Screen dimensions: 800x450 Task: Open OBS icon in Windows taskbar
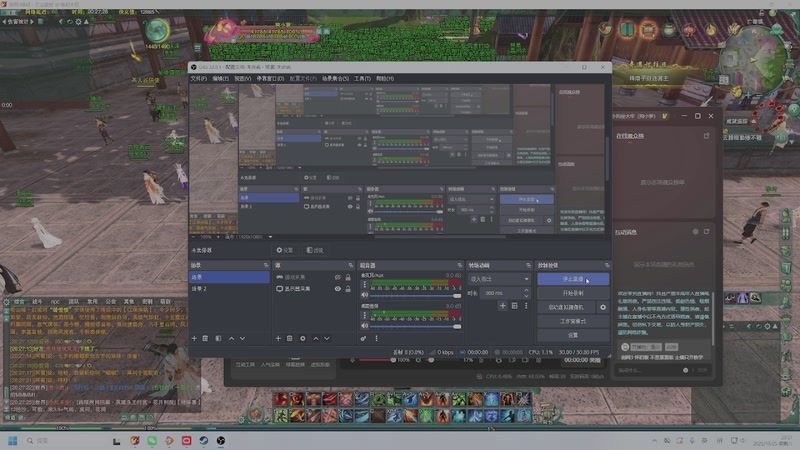tap(220, 440)
